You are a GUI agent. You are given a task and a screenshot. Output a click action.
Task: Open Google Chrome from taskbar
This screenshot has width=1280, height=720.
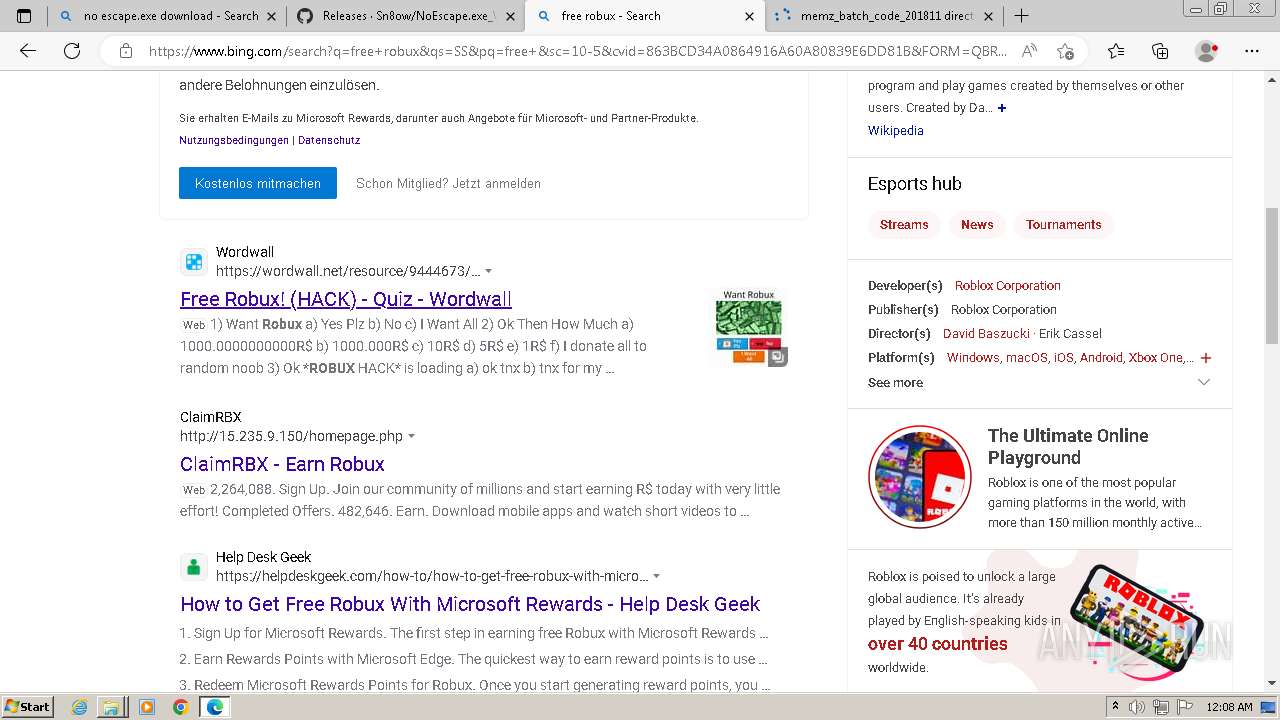pyautogui.click(x=180, y=707)
